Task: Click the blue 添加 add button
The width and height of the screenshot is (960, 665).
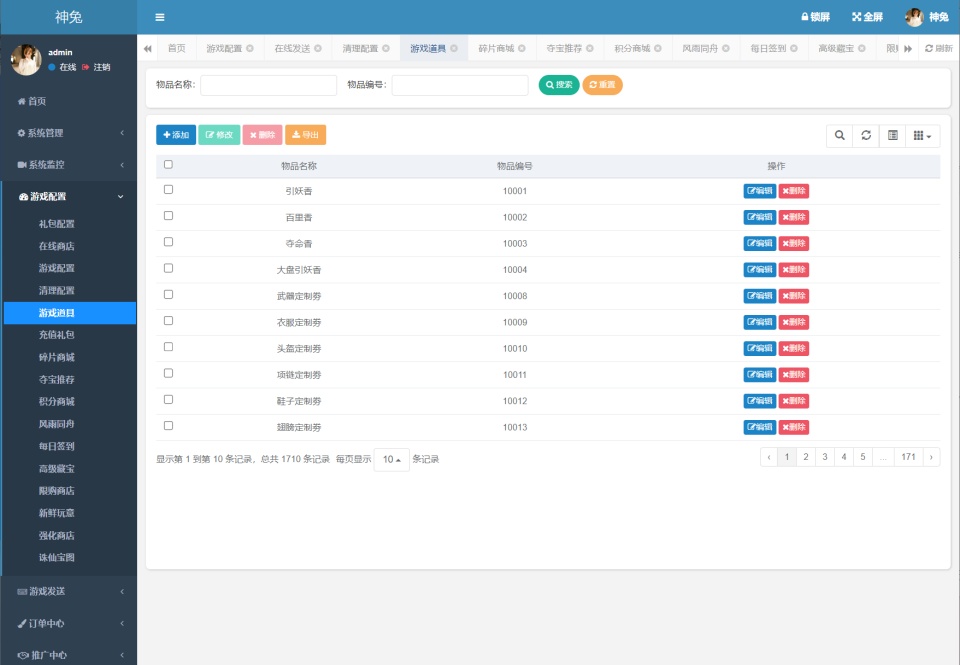Action: pyautogui.click(x=176, y=135)
